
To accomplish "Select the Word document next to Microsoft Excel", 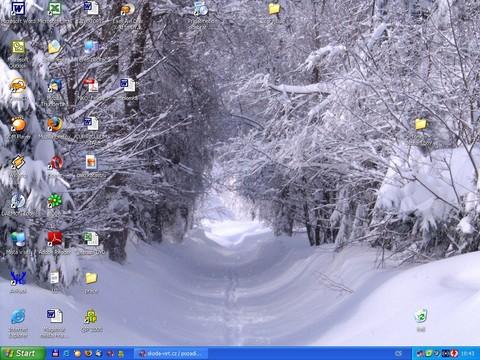I will coord(91,8).
